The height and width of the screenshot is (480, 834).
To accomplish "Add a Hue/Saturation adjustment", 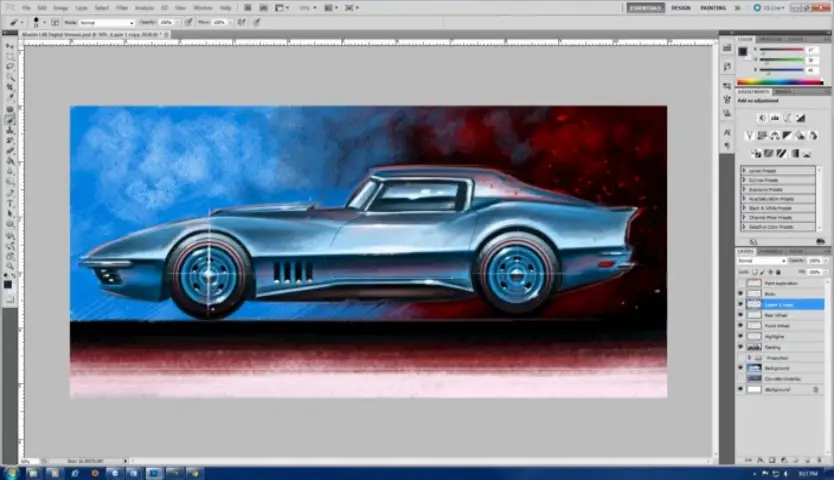I will point(762,136).
